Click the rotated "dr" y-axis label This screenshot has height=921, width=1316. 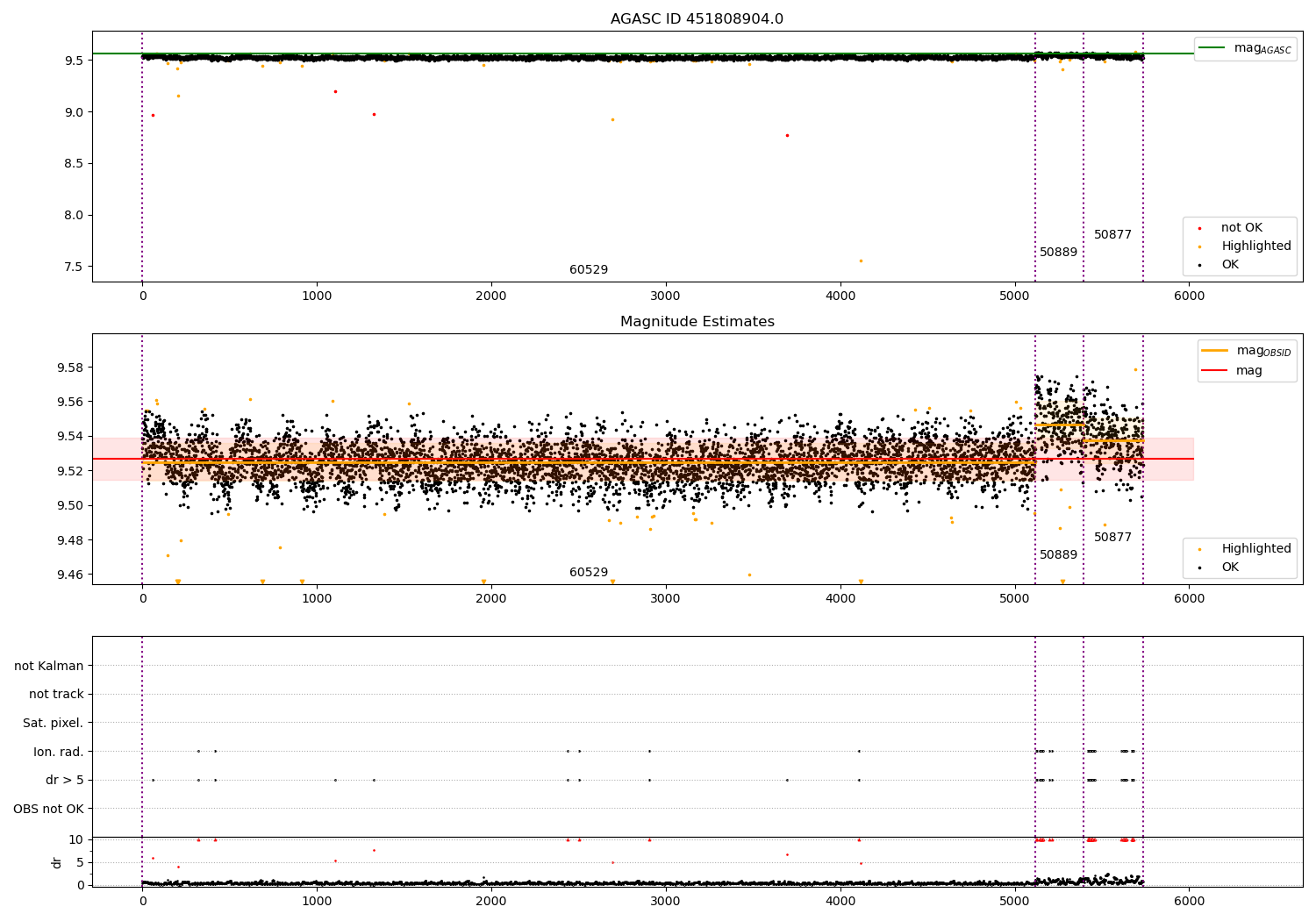(x=57, y=862)
